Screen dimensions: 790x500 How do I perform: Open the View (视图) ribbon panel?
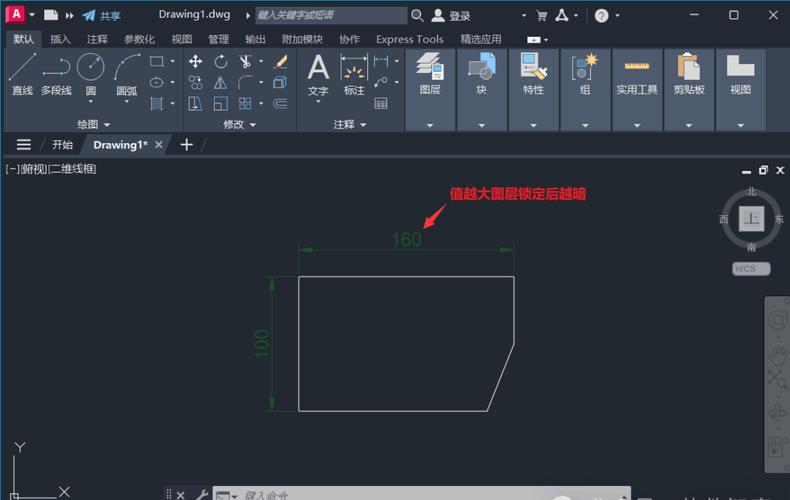(741, 74)
